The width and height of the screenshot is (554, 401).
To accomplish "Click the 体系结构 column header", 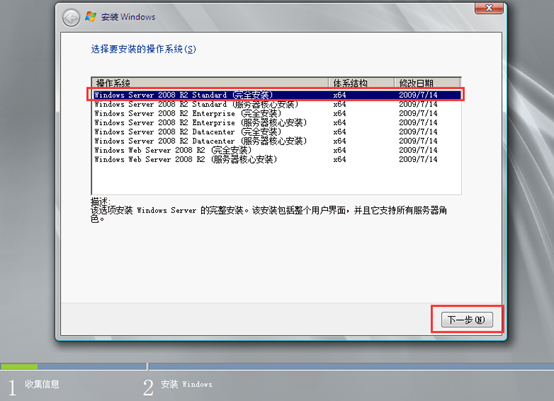I will coord(361,83).
